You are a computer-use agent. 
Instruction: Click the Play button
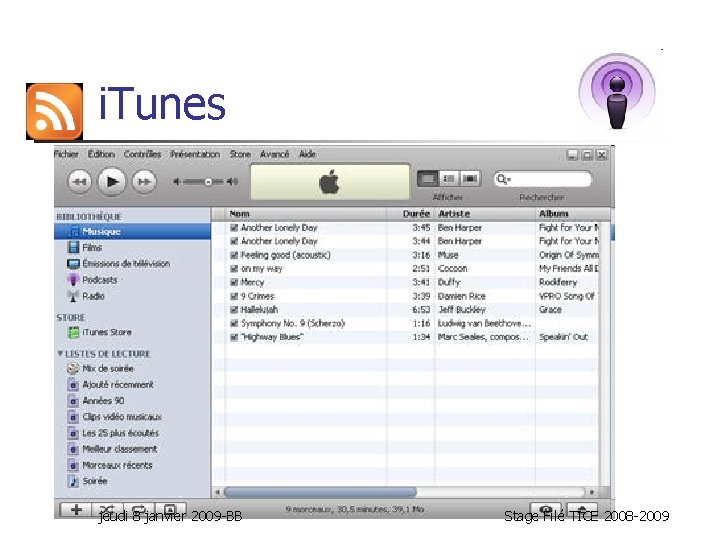(x=112, y=182)
